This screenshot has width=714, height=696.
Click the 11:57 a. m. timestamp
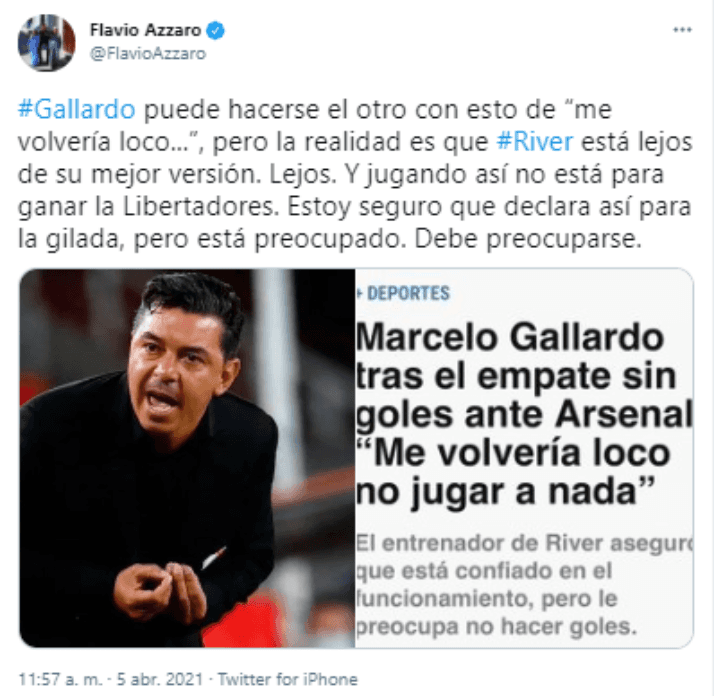tap(60, 679)
